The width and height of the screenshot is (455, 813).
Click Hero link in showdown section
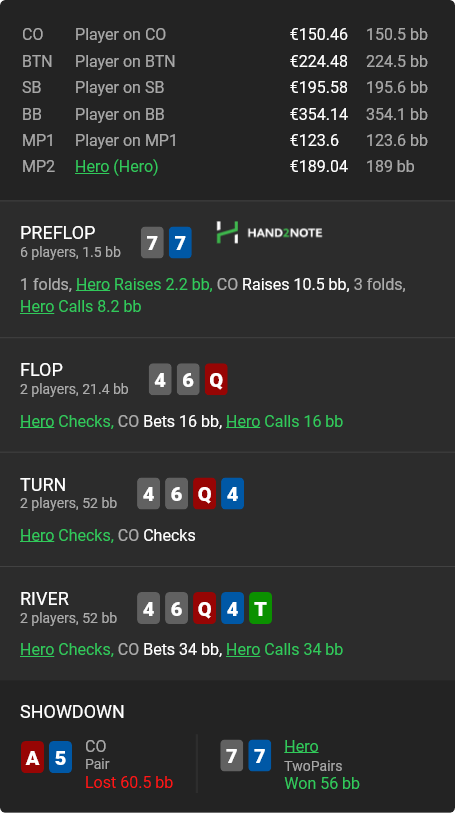[301, 747]
